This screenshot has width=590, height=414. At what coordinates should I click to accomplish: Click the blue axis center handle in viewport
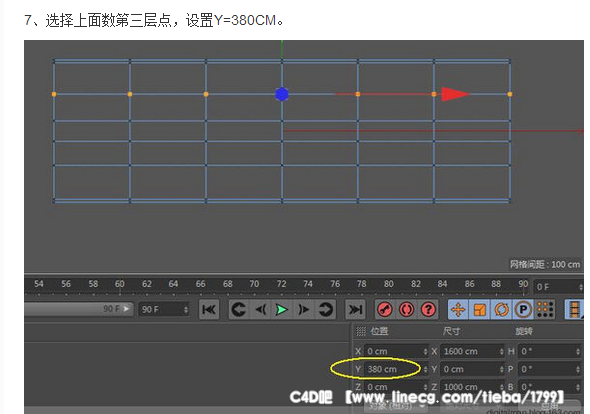tap(282, 94)
